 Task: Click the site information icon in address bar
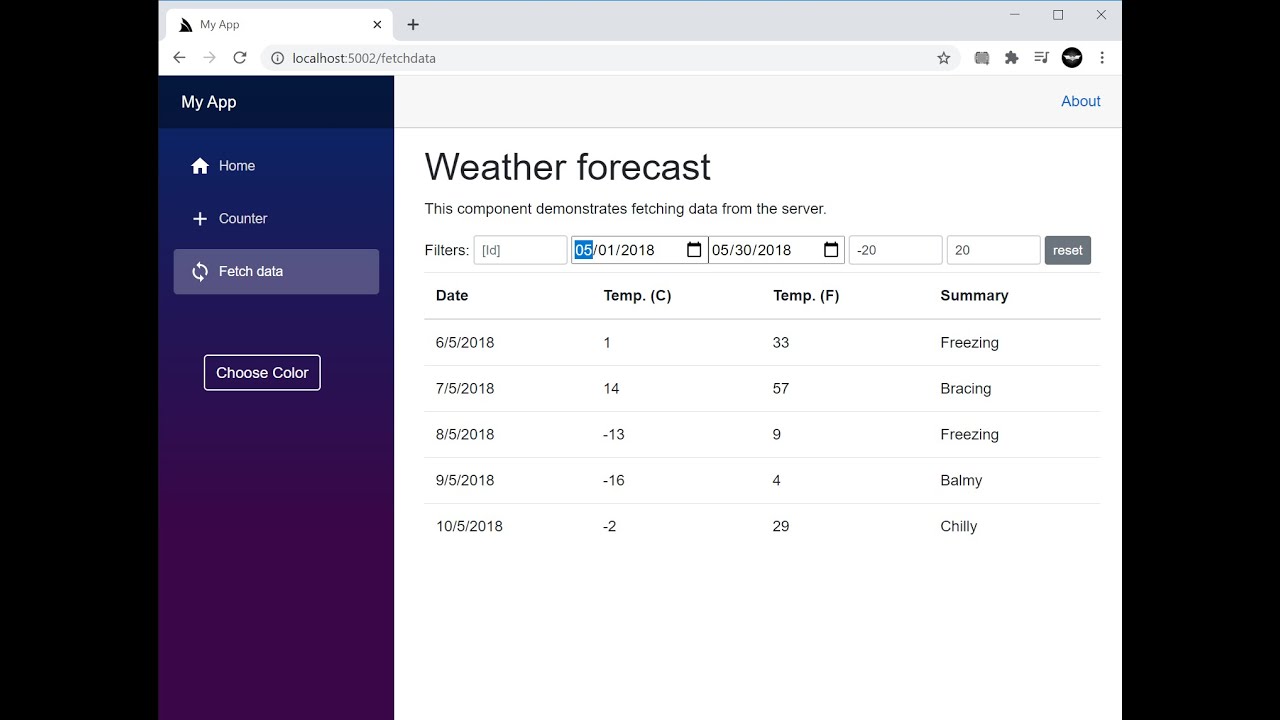[278, 58]
